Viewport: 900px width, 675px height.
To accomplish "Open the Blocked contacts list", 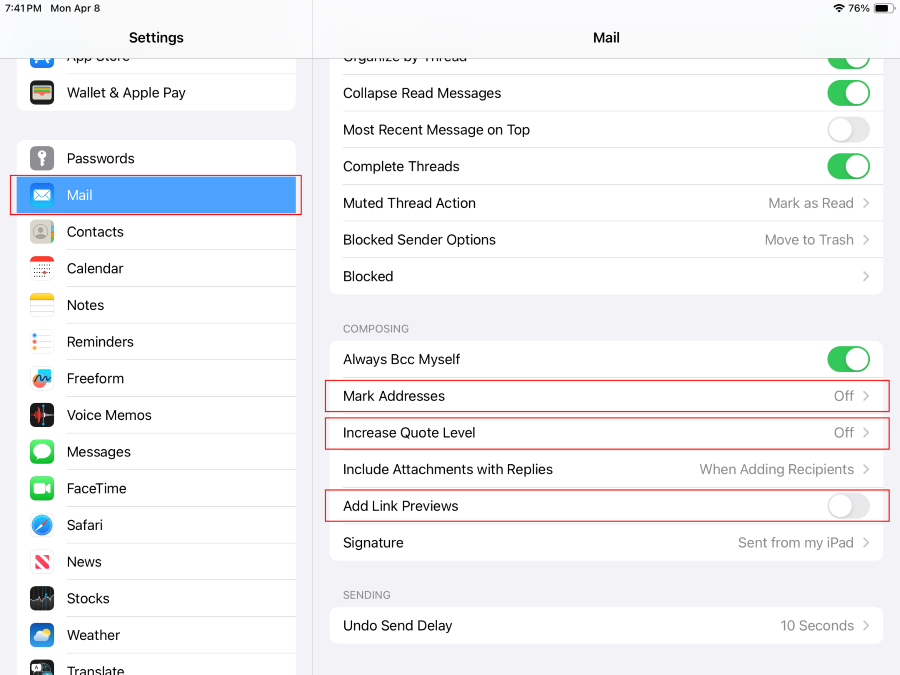I will (x=606, y=276).
